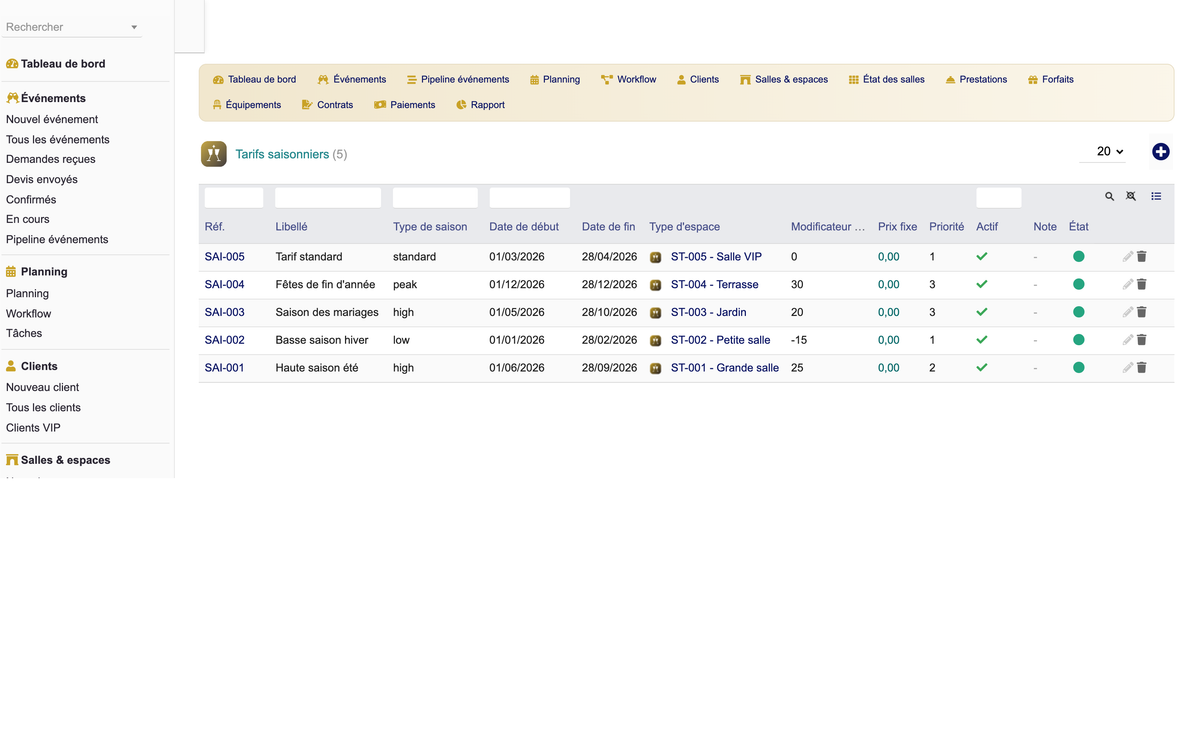Screen dimensions: 1200x743
Task: Go to Nouvel événement in sidebar
Action: (x=52, y=120)
